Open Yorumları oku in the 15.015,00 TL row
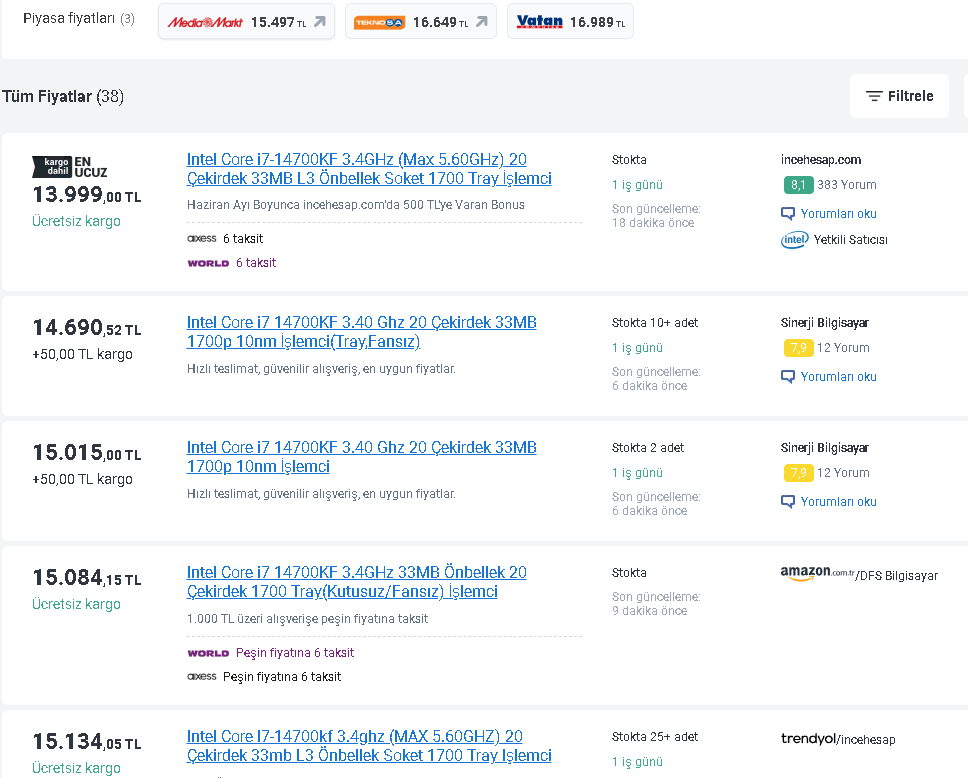This screenshot has width=968, height=778. pos(838,501)
